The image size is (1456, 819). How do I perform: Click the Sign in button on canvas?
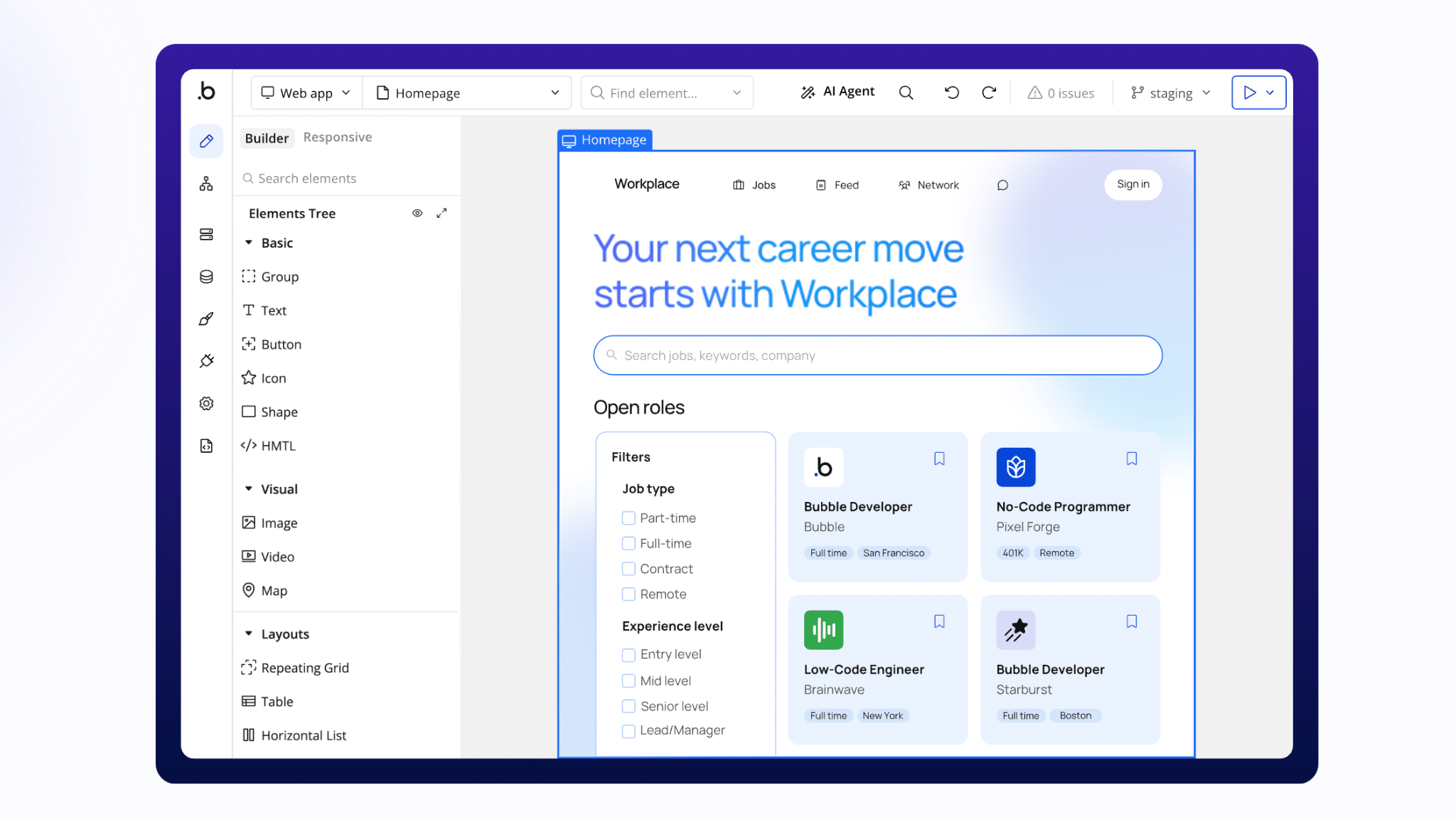[x=1133, y=184]
